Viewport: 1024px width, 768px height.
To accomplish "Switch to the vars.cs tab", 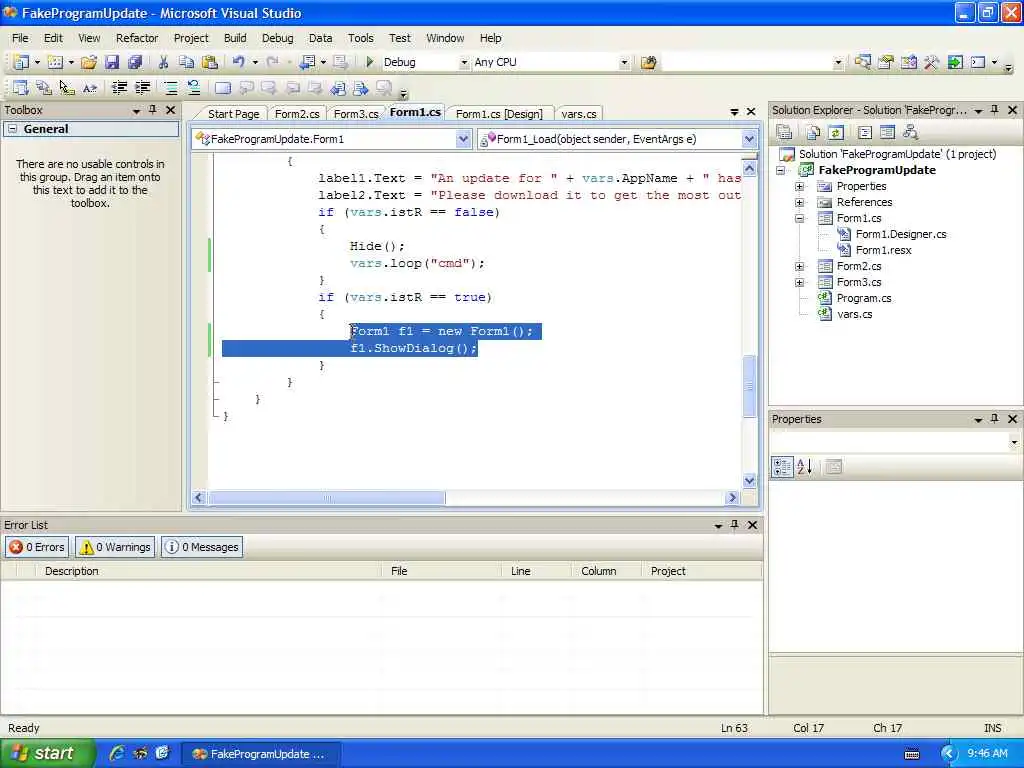I will [579, 114].
